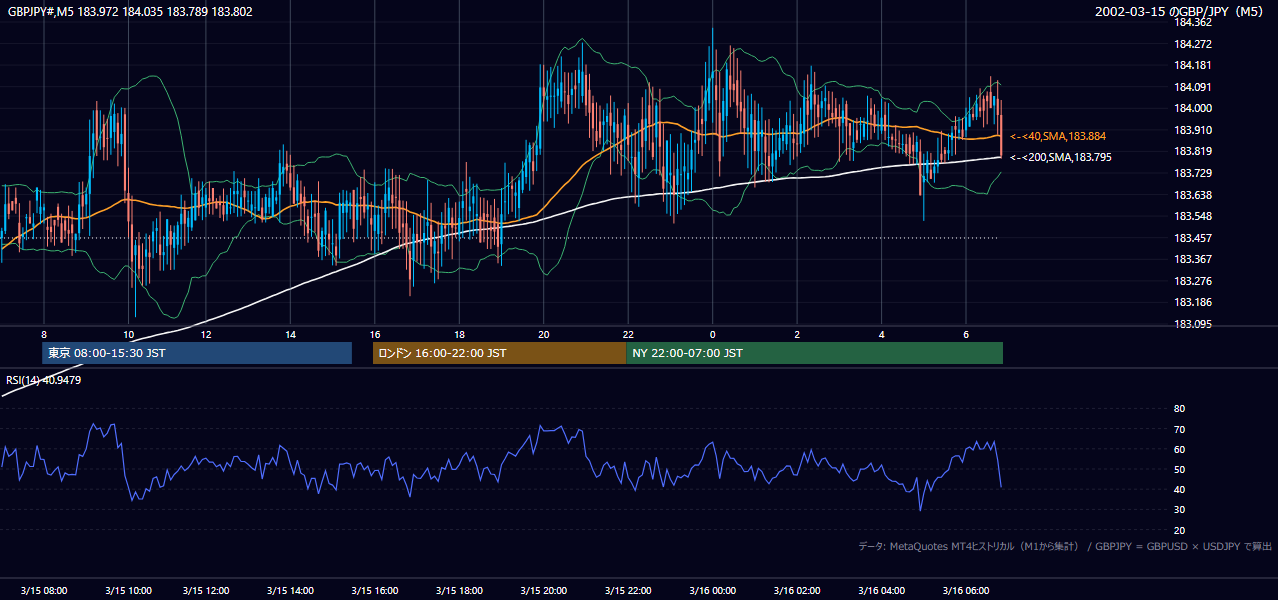Click hour label 16 under price chart
The height and width of the screenshot is (600, 1278).
coord(375,334)
